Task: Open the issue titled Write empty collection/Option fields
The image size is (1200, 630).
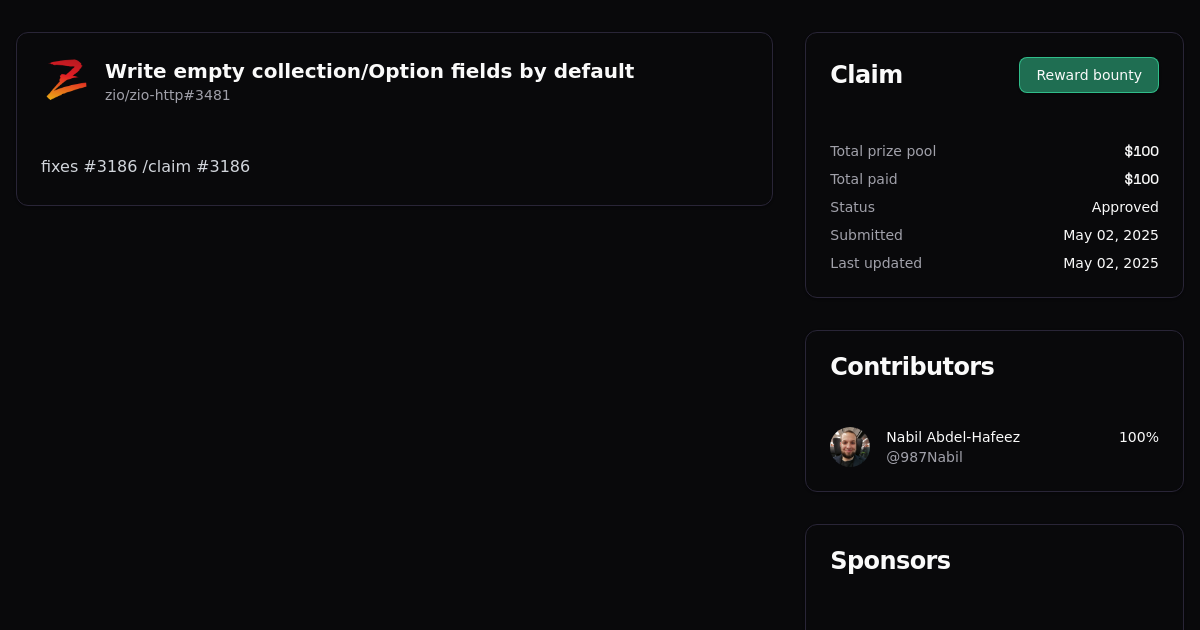Action: [x=369, y=71]
